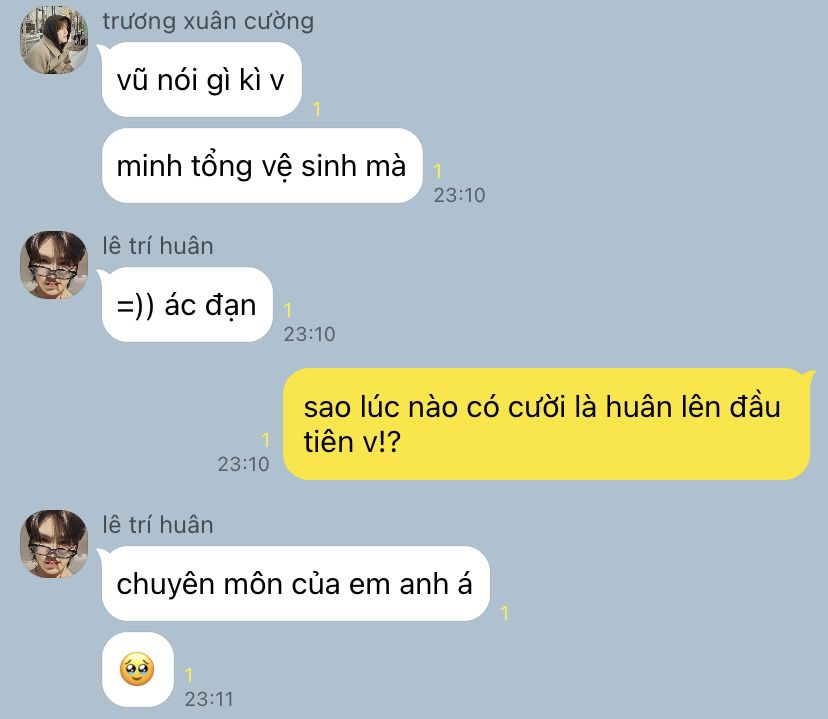Select the 'vũ nói gì kì v' message bubble
This screenshot has height=719, width=828.
point(201,80)
